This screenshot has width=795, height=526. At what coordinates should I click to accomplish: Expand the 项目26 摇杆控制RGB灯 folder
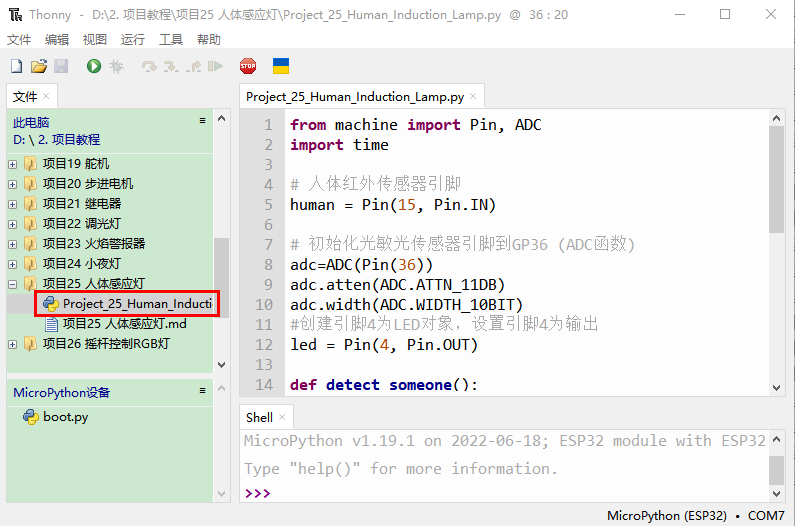click(x=13, y=344)
